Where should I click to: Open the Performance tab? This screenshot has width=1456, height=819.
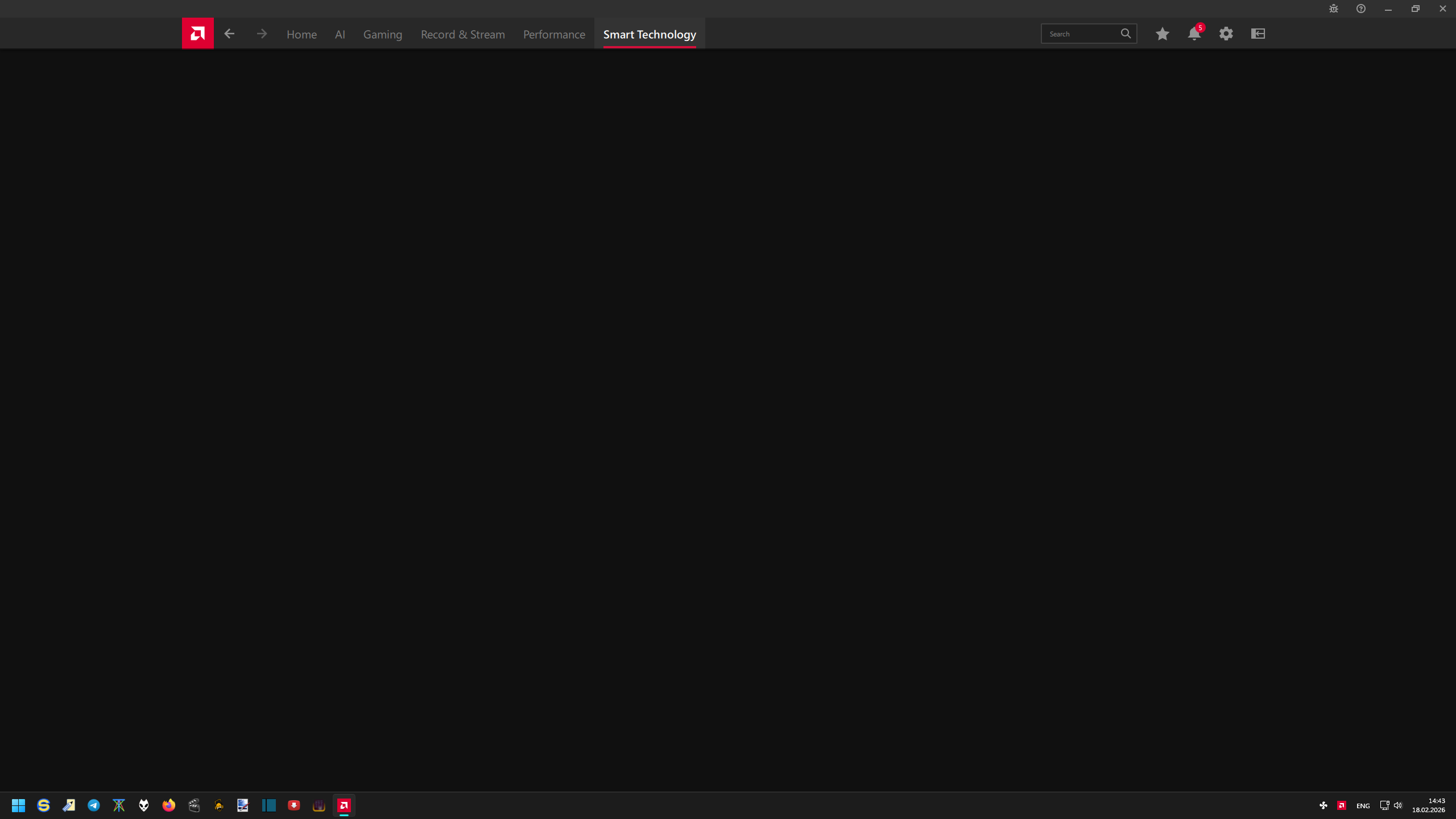pos(554,34)
